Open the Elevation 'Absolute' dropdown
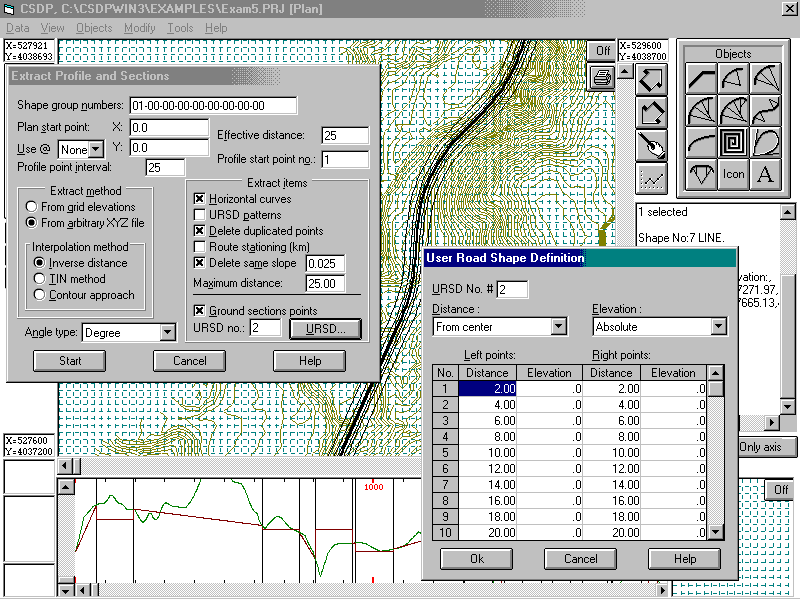 [x=718, y=327]
